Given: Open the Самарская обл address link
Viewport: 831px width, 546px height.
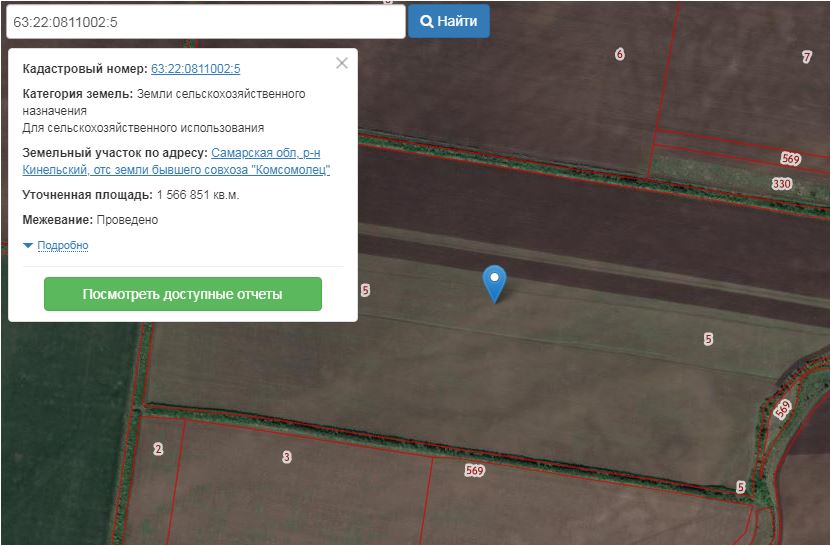Looking at the screenshot, I should point(176,161).
